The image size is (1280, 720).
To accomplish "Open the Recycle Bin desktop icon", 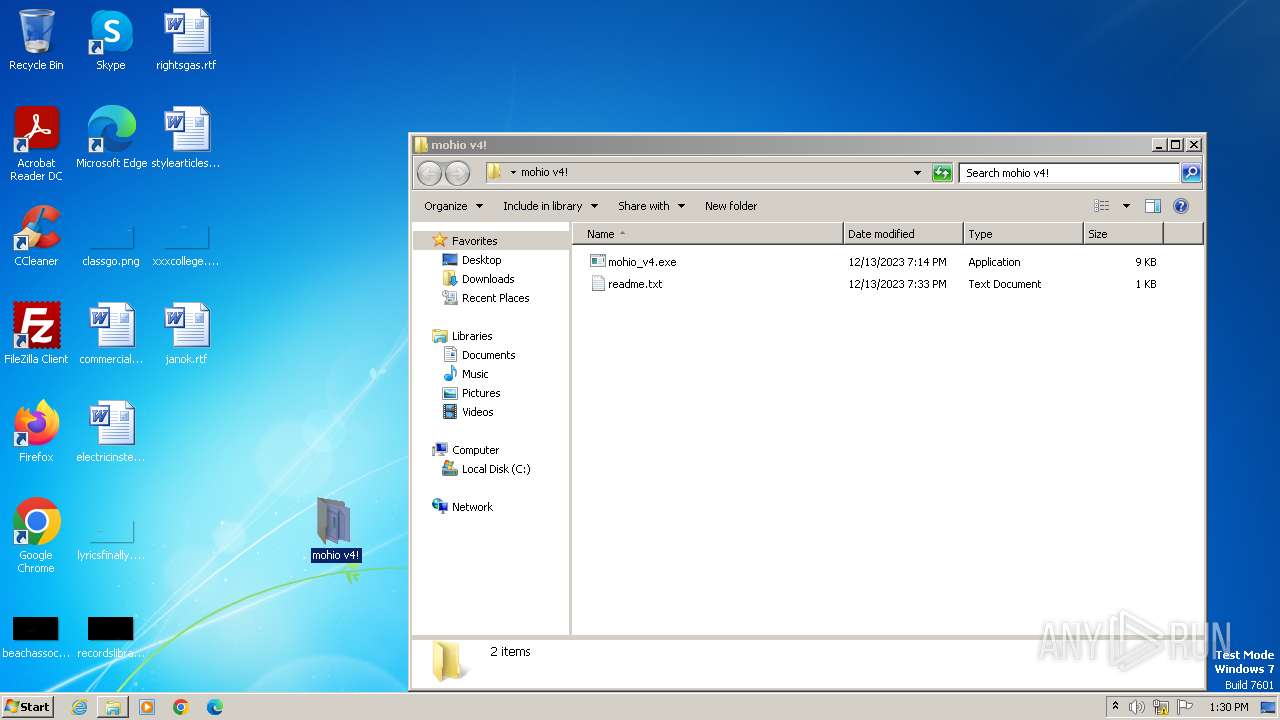I will [36, 40].
